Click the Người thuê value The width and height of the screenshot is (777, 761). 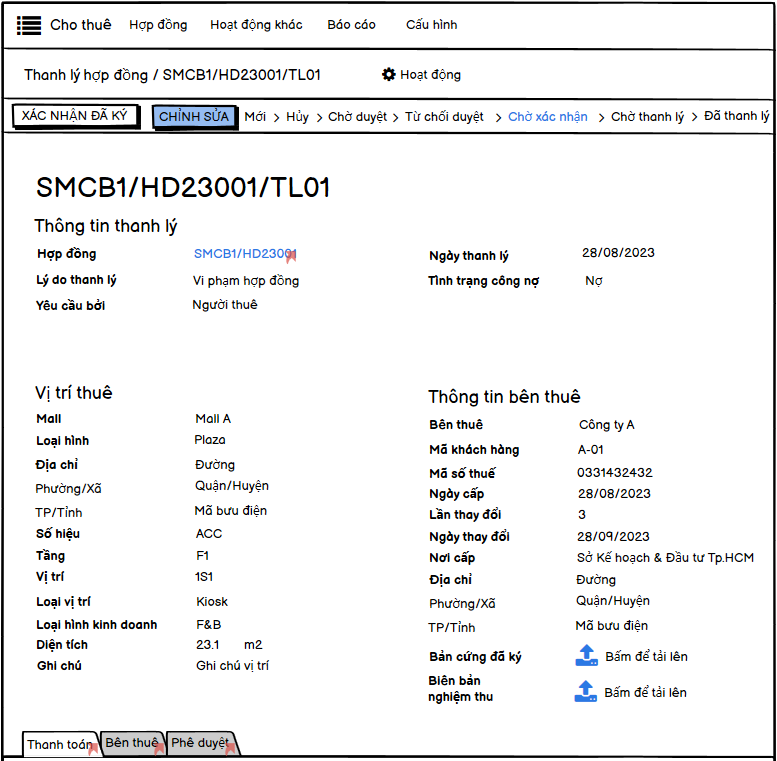pos(224,305)
